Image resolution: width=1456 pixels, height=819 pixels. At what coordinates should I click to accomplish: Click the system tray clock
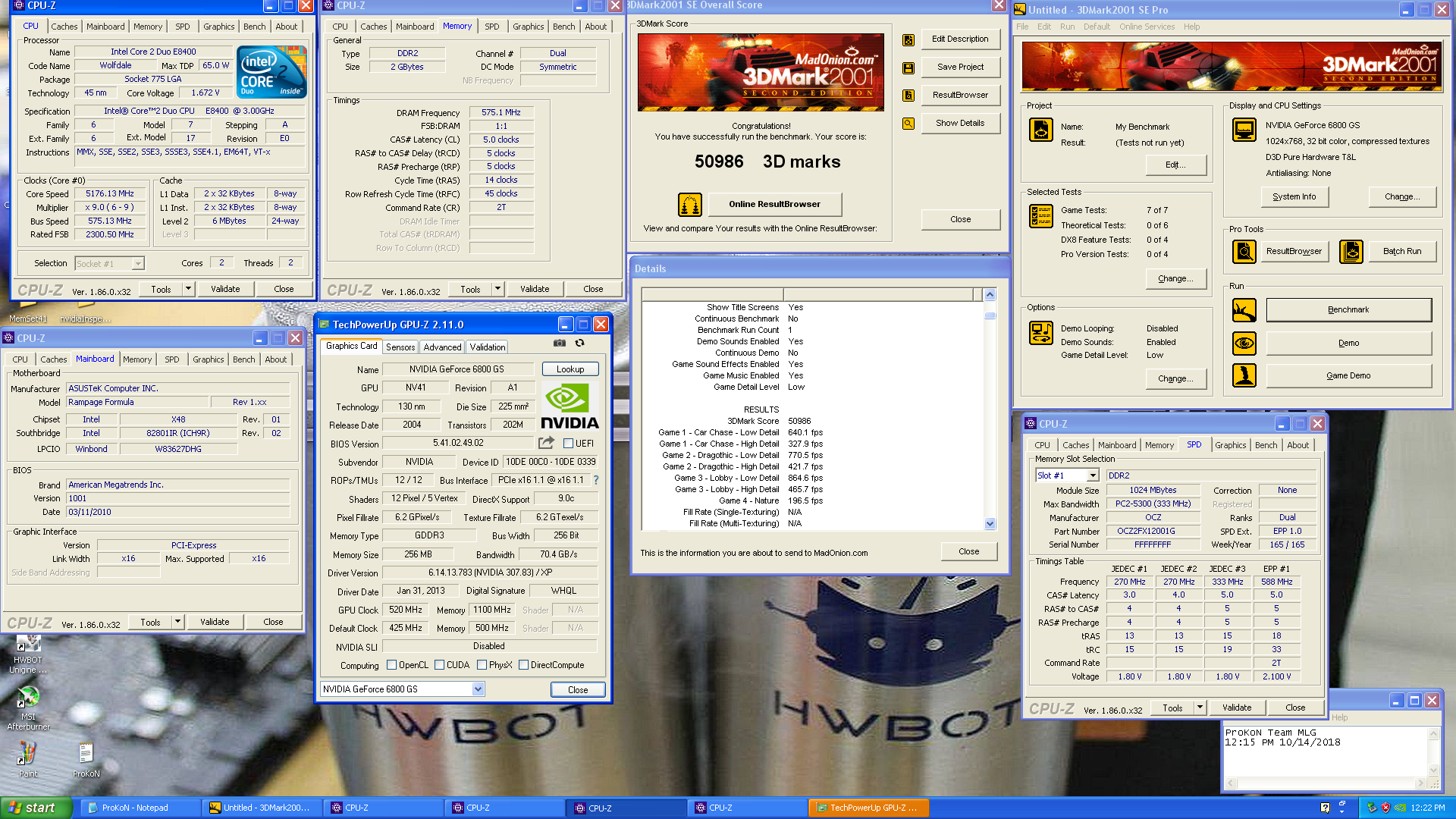point(1428,808)
